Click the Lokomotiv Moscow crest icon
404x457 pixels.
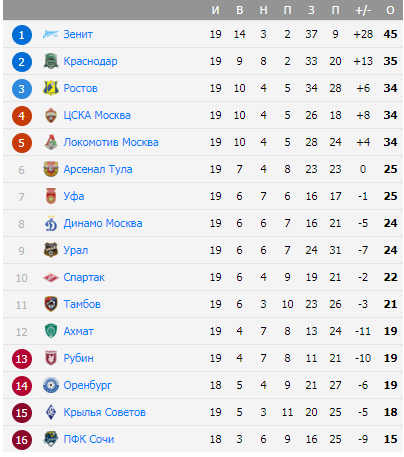(x=51, y=142)
